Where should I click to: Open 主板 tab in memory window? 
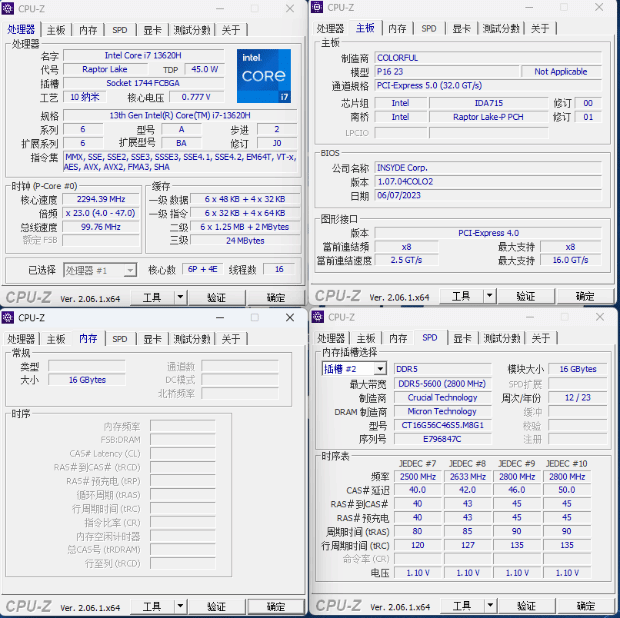coord(56,339)
